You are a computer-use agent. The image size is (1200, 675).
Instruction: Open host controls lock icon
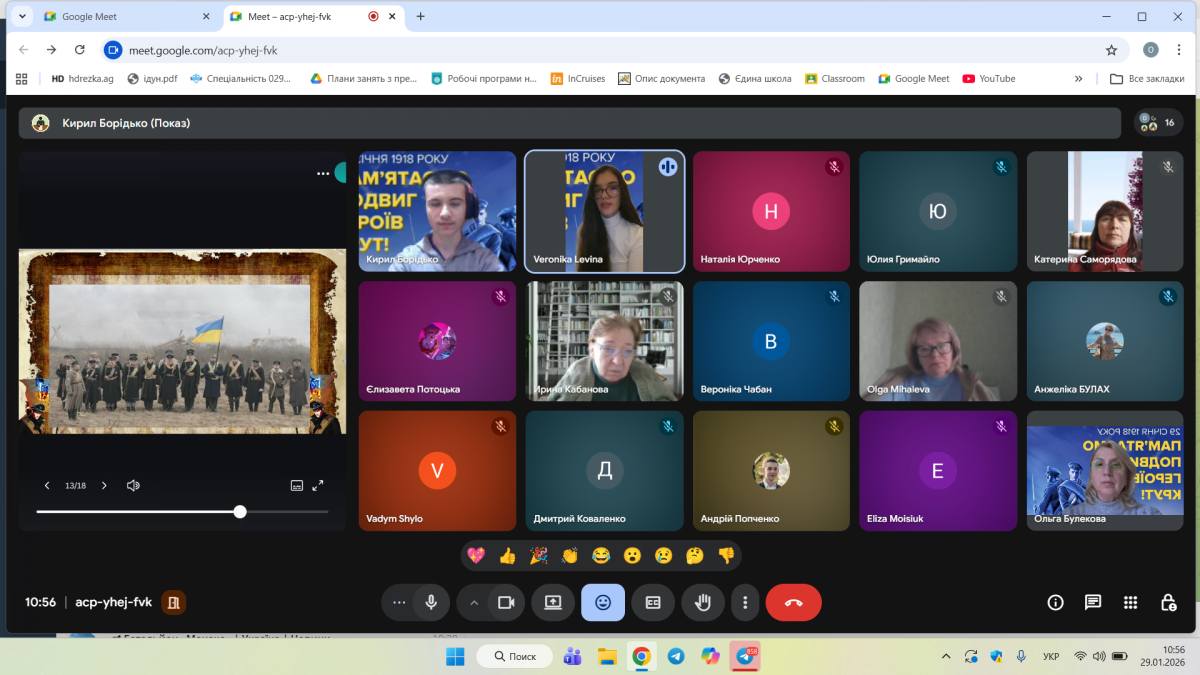pos(1168,602)
